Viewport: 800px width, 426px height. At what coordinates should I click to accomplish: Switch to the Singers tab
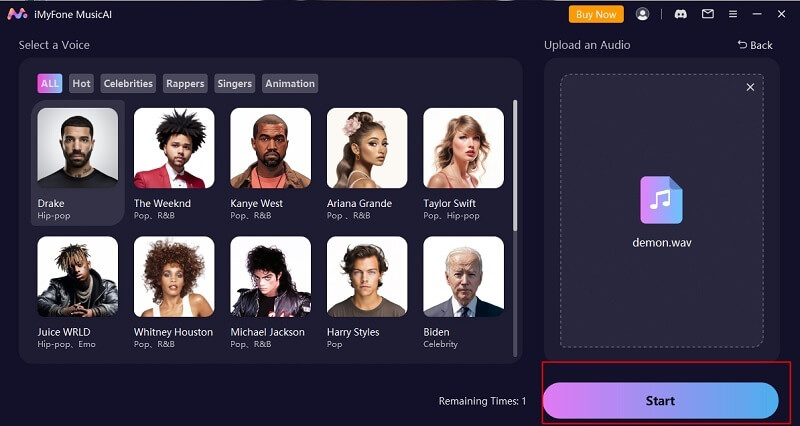[235, 84]
